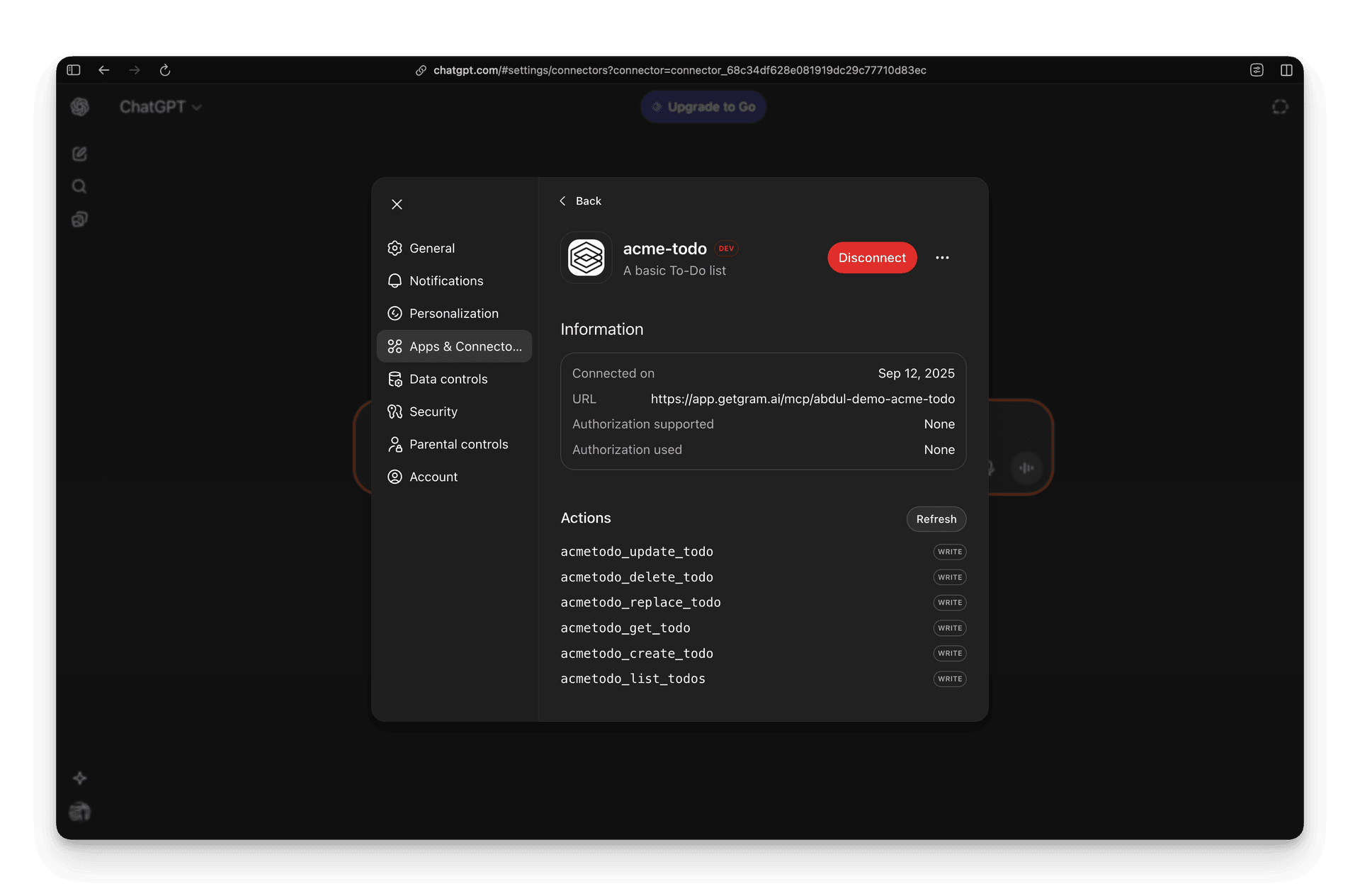Click the search chats magnifier icon
The image size is (1360, 896).
click(x=79, y=186)
